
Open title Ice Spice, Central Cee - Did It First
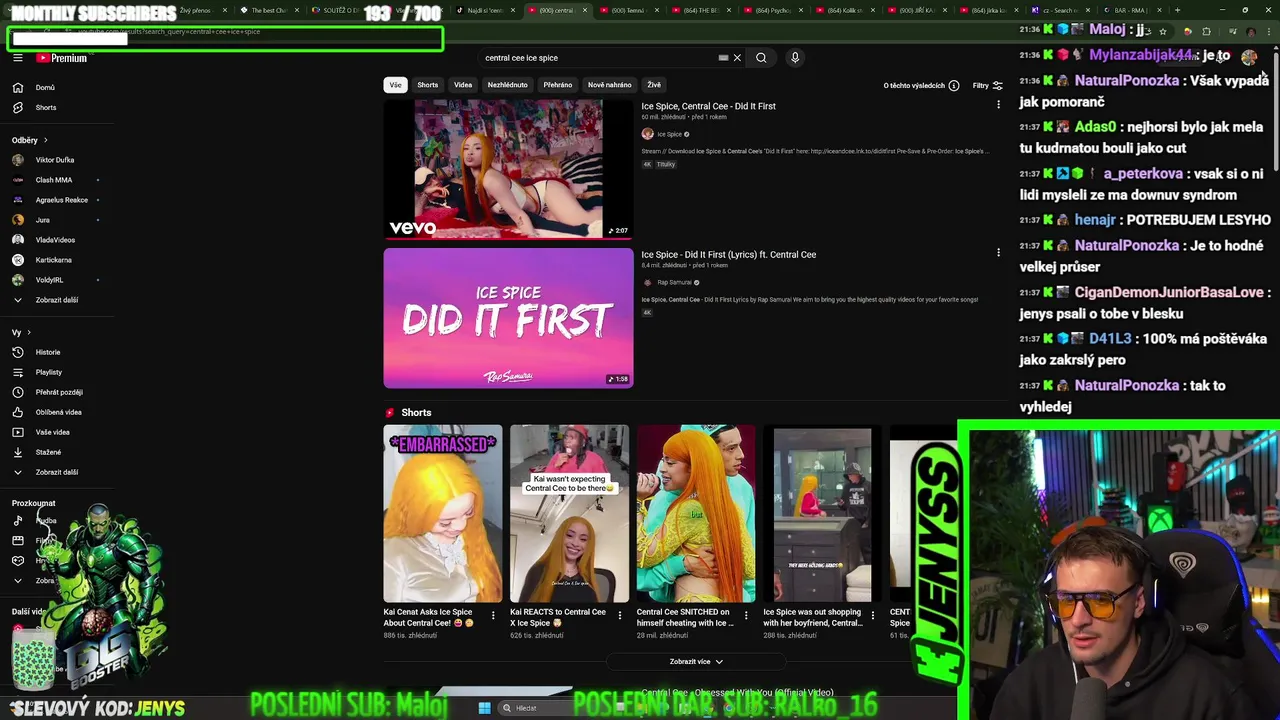pyautogui.click(x=708, y=106)
